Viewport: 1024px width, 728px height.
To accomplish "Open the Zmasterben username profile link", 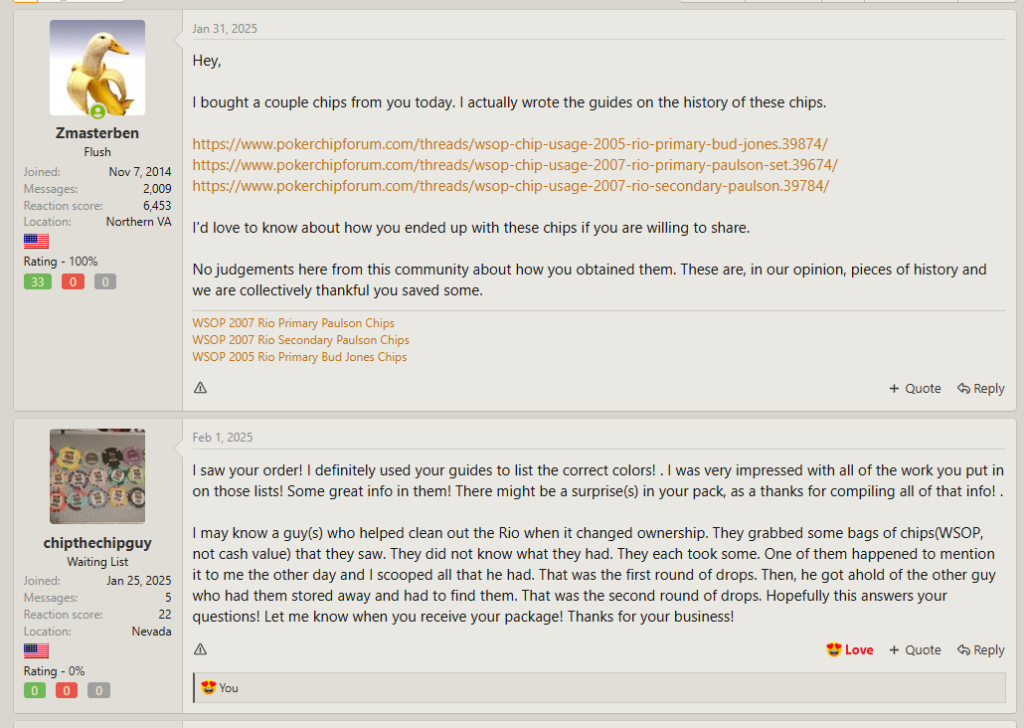I will (97, 133).
